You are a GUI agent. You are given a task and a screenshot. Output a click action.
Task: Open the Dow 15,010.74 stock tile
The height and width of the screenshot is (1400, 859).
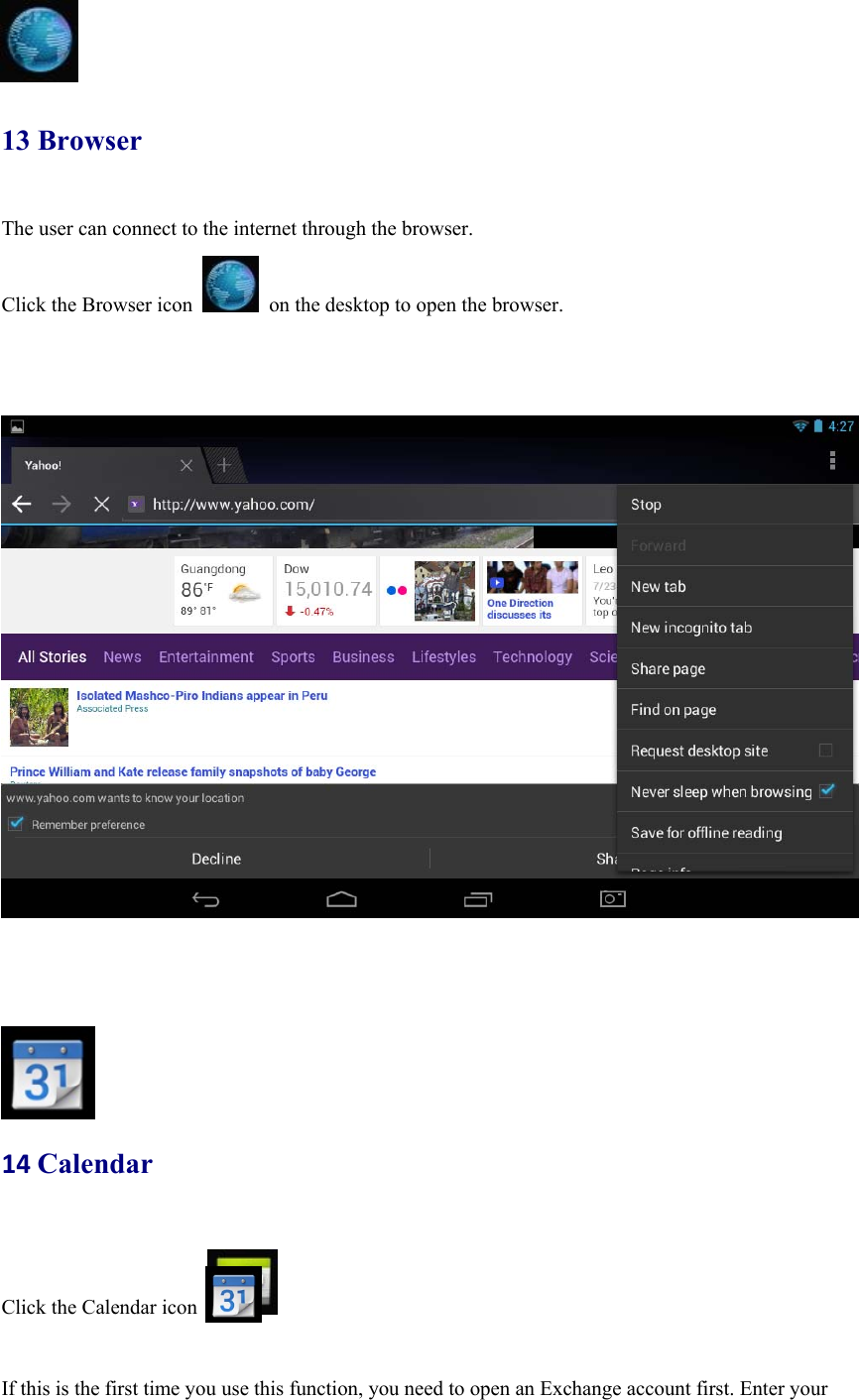pos(327,590)
